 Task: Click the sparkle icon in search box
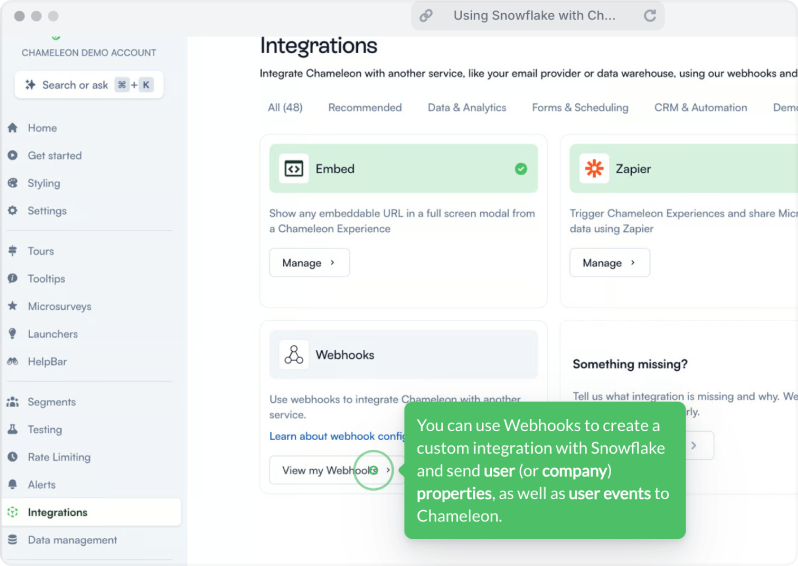pos(31,84)
